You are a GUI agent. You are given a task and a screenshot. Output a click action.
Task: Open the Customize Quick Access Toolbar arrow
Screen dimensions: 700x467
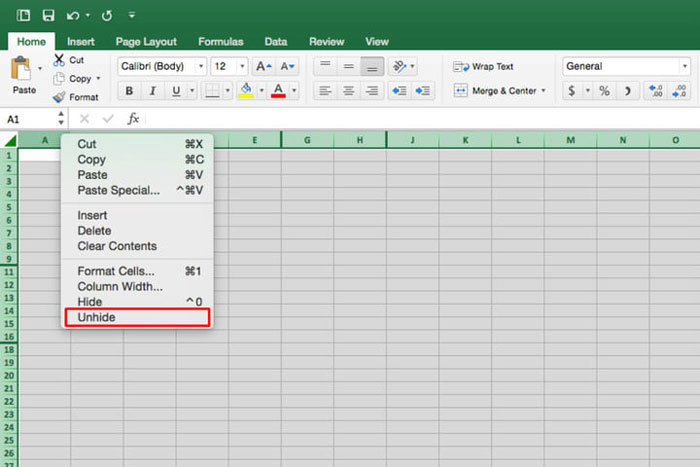point(132,15)
